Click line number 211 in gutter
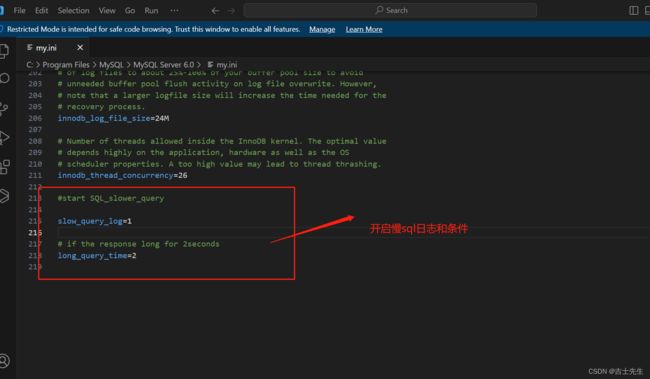 pyautogui.click(x=35, y=175)
